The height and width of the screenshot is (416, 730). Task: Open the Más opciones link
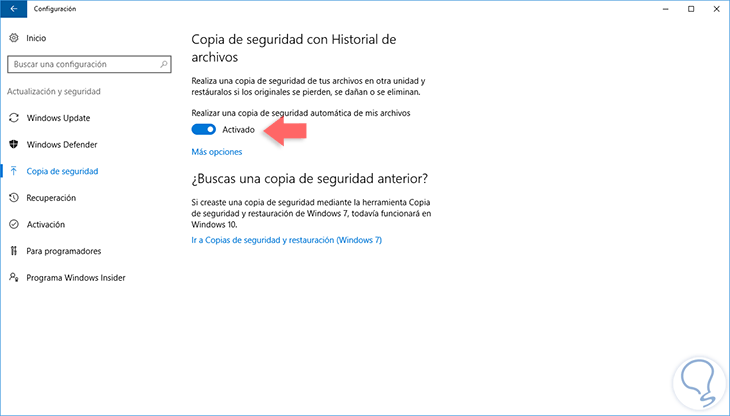pos(216,152)
